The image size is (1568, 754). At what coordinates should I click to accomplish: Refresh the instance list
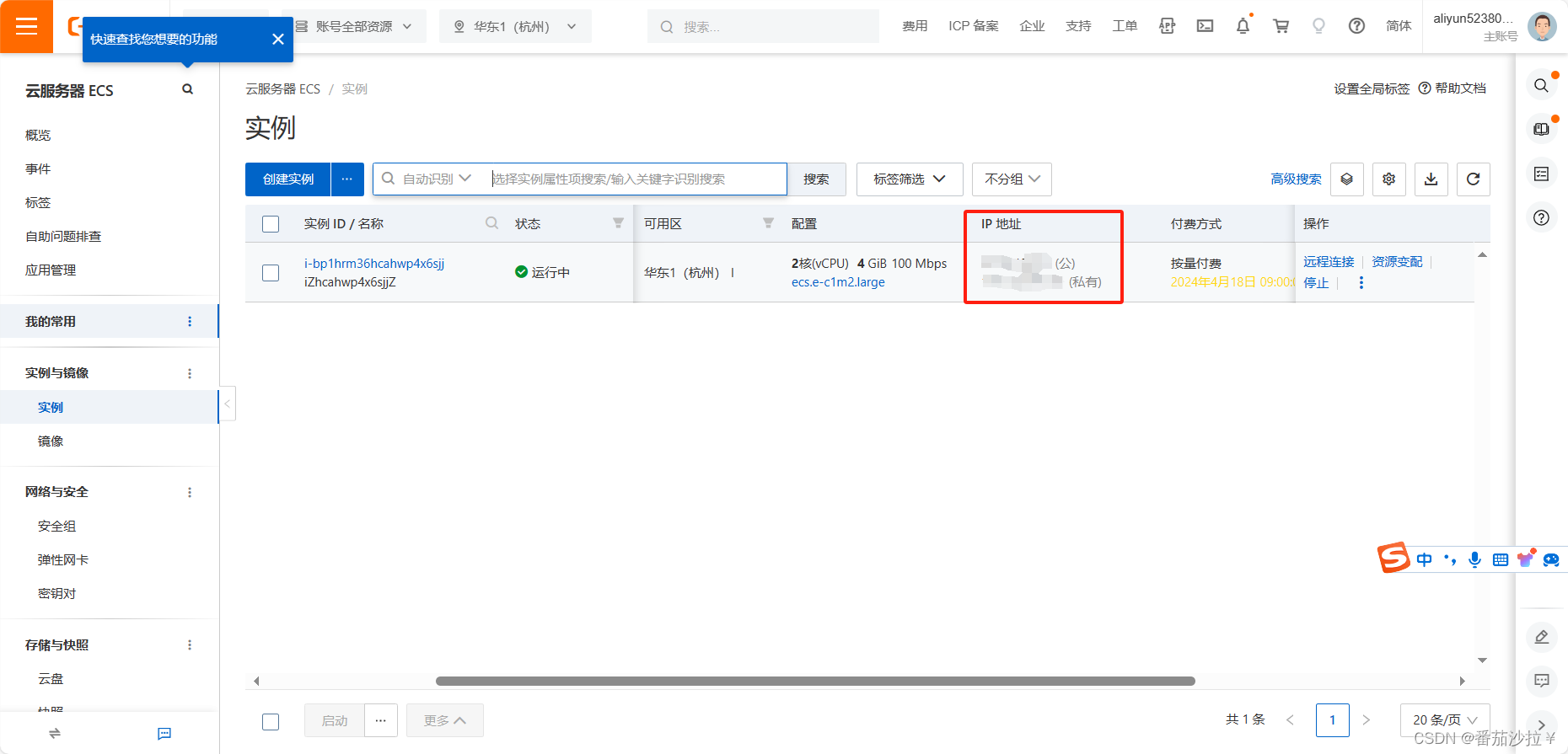tap(1474, 179)
